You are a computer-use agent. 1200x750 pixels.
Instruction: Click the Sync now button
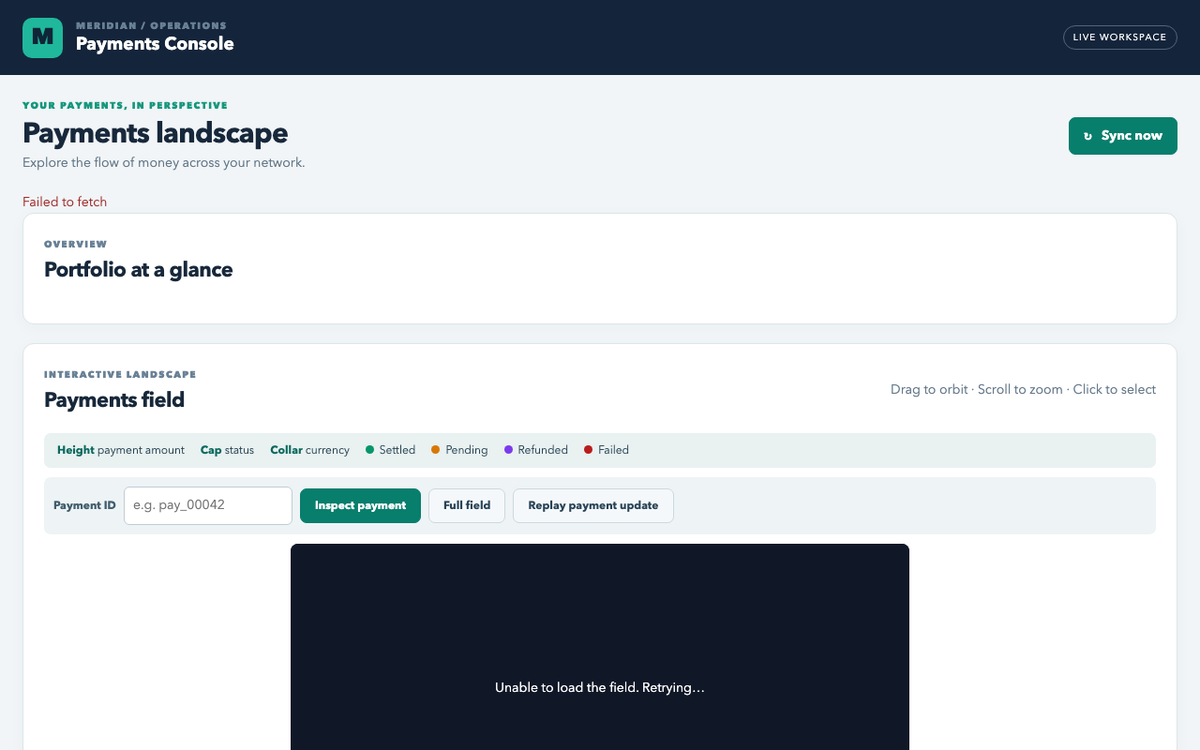click(x=1123, y=136)
